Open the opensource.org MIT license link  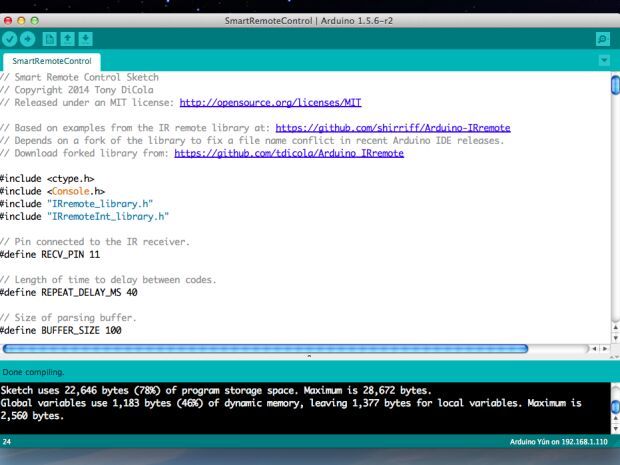click(x=270, y=102)
